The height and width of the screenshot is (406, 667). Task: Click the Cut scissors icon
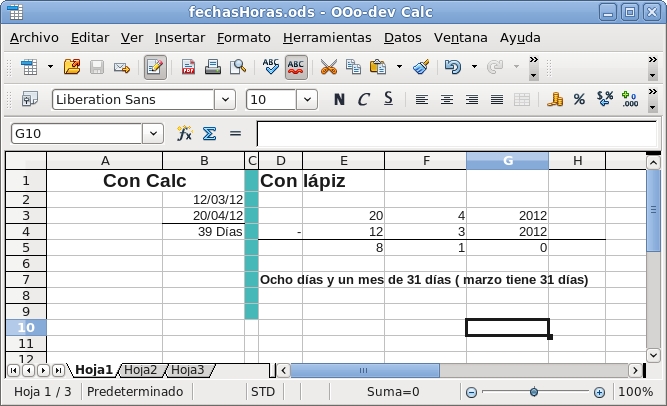coord(328,67)
